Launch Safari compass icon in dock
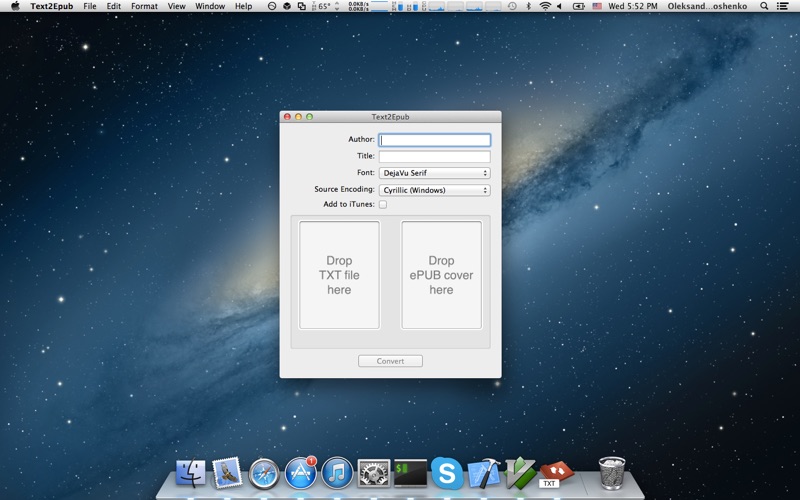The height and width of the screenshot is (500, 800). [x=264, y=473]
